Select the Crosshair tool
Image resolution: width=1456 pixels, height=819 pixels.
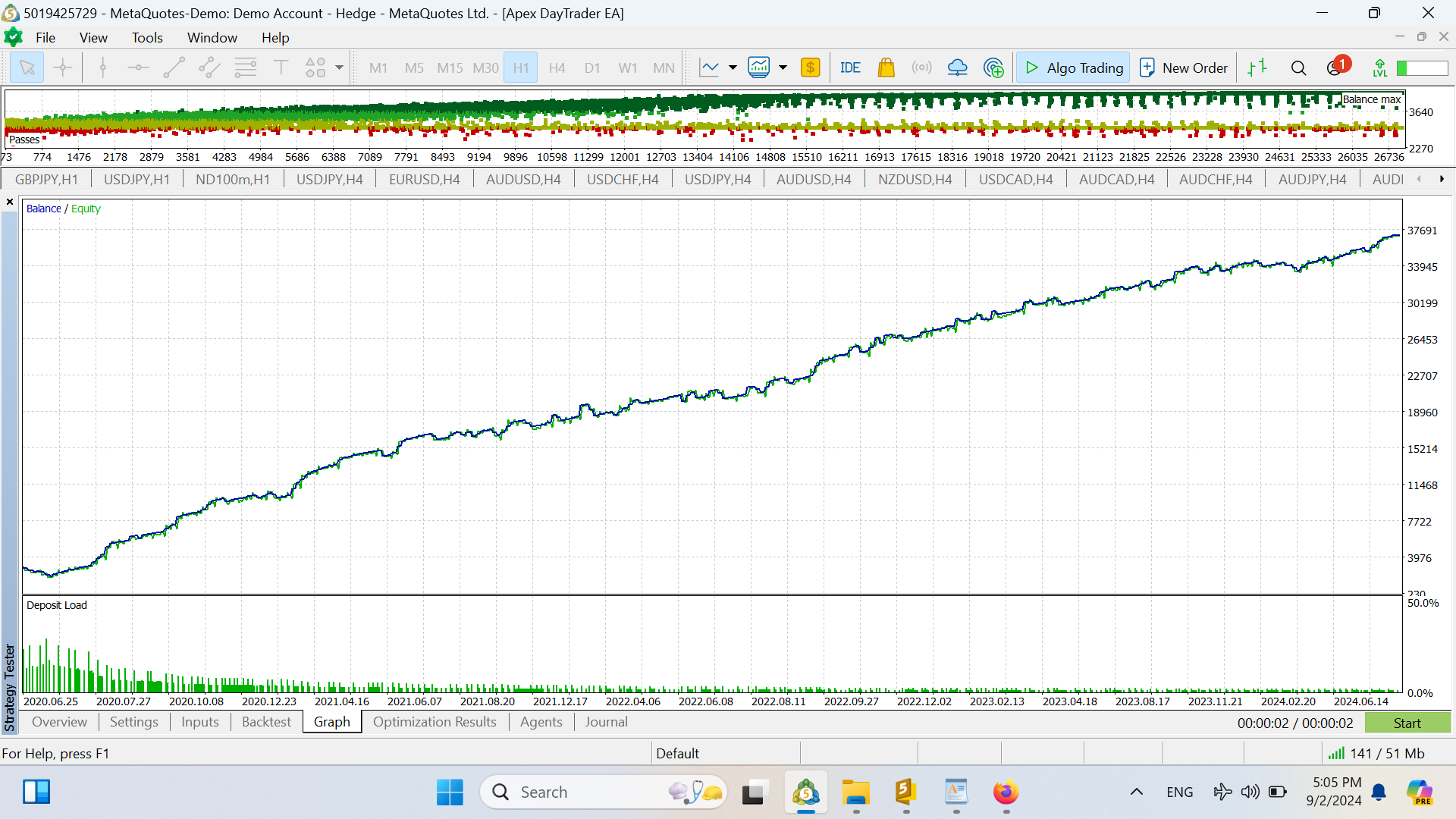[63, 67]
